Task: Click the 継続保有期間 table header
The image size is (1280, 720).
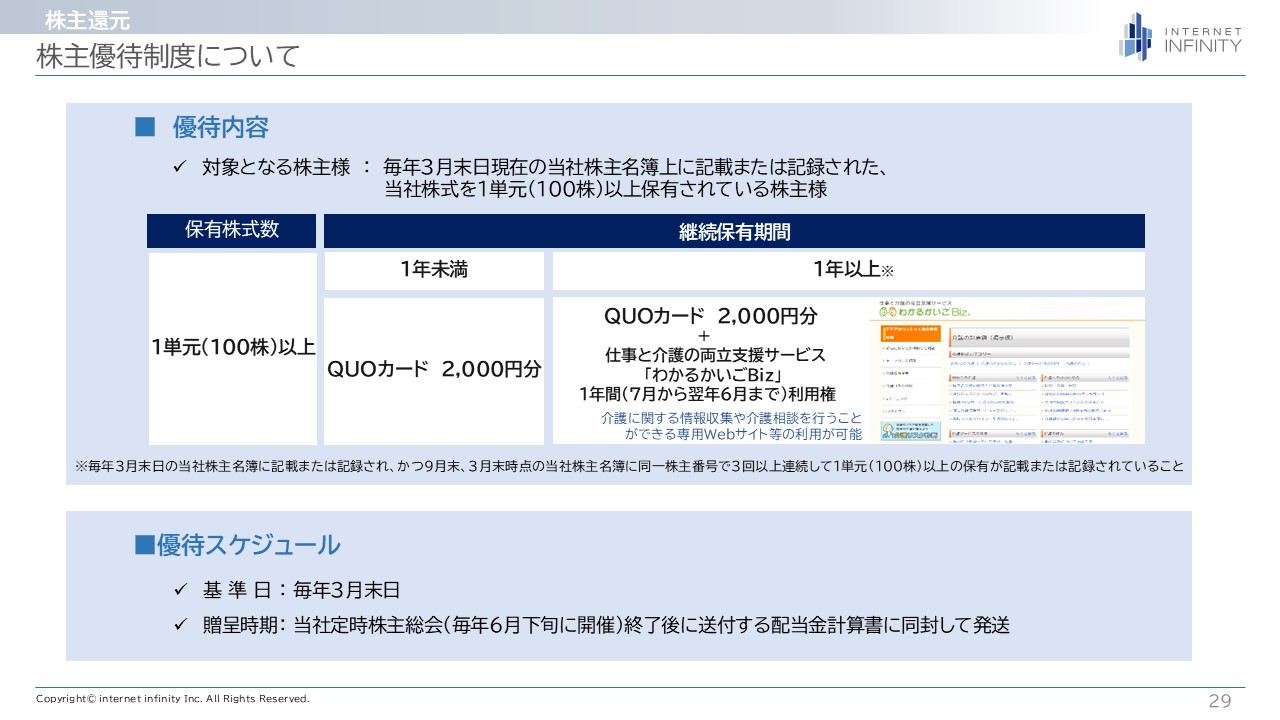Action: point(734,232)
